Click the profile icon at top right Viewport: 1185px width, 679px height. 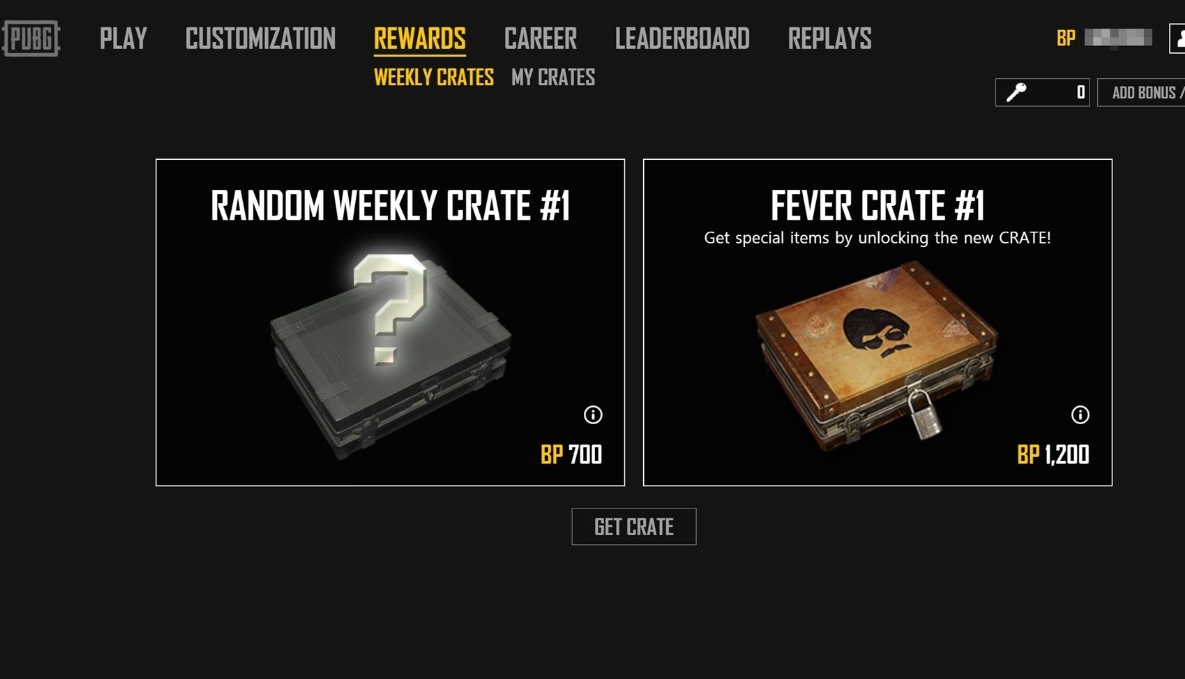click(1177, 38)
